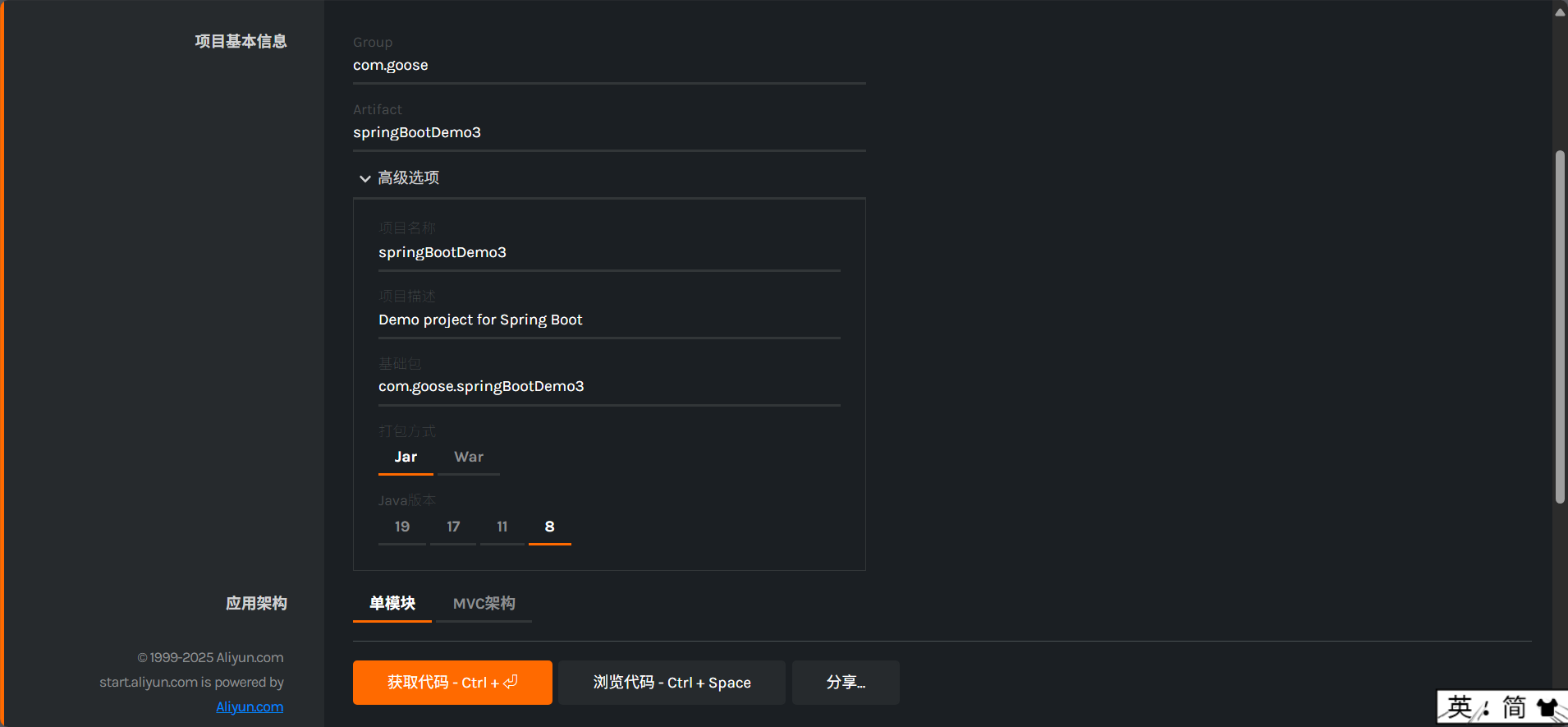Edit the Artifact field springBootDemo3
This screenshot has width=1568, height=727.
[609, 132]
